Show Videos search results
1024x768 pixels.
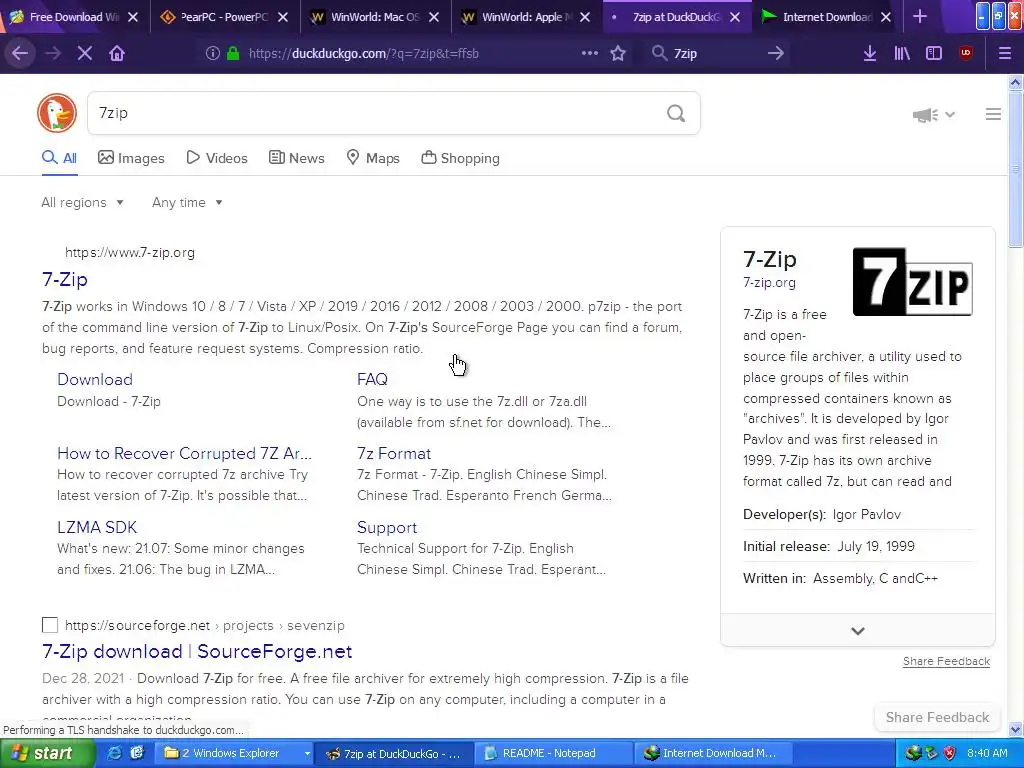[x=217, y=158]
